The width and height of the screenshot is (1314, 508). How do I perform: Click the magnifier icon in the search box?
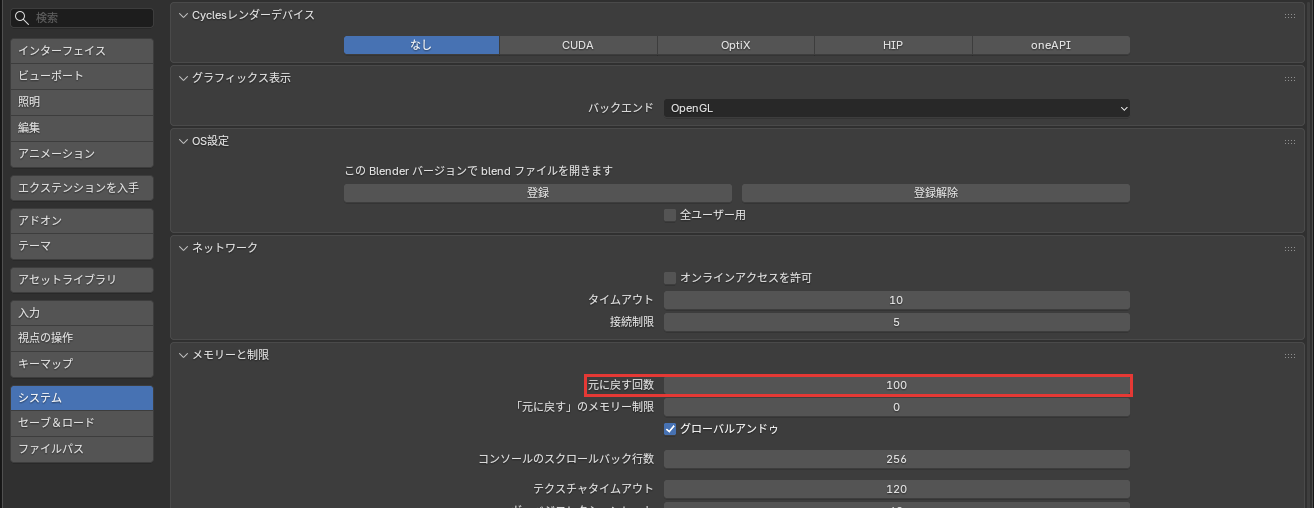pos(22,18)
